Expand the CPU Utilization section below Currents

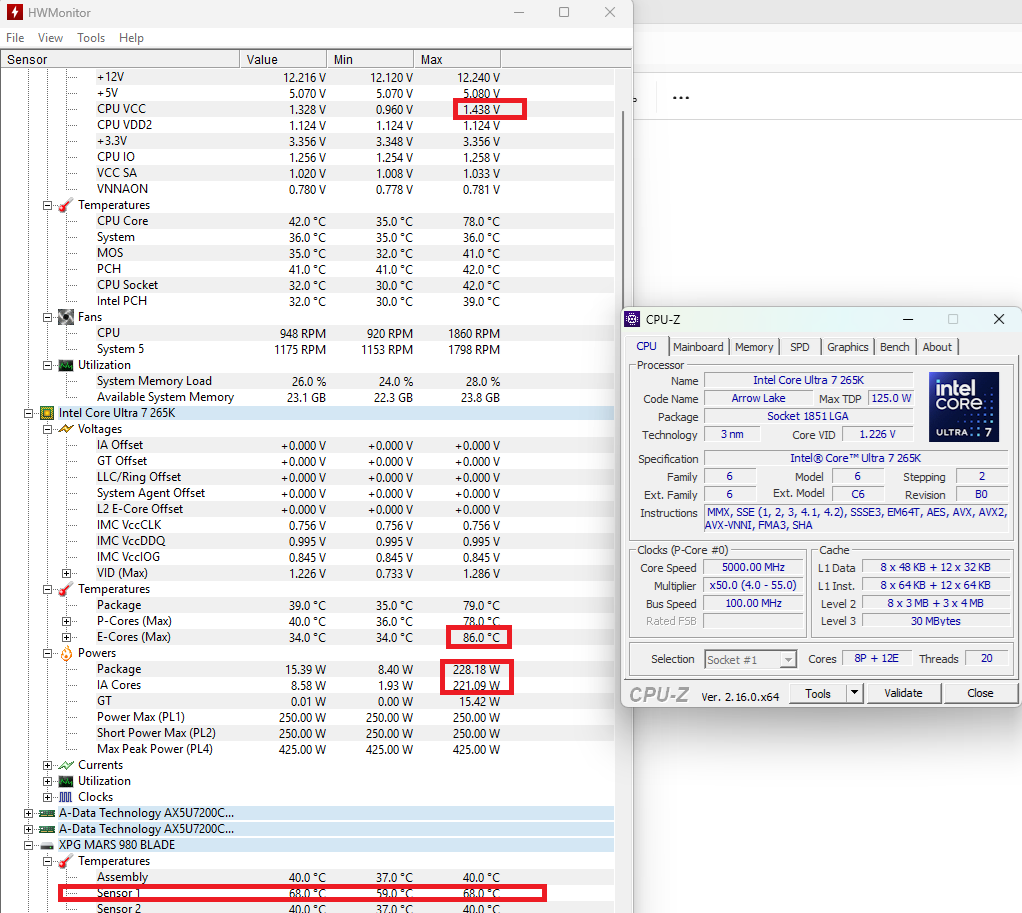[48, 781]
